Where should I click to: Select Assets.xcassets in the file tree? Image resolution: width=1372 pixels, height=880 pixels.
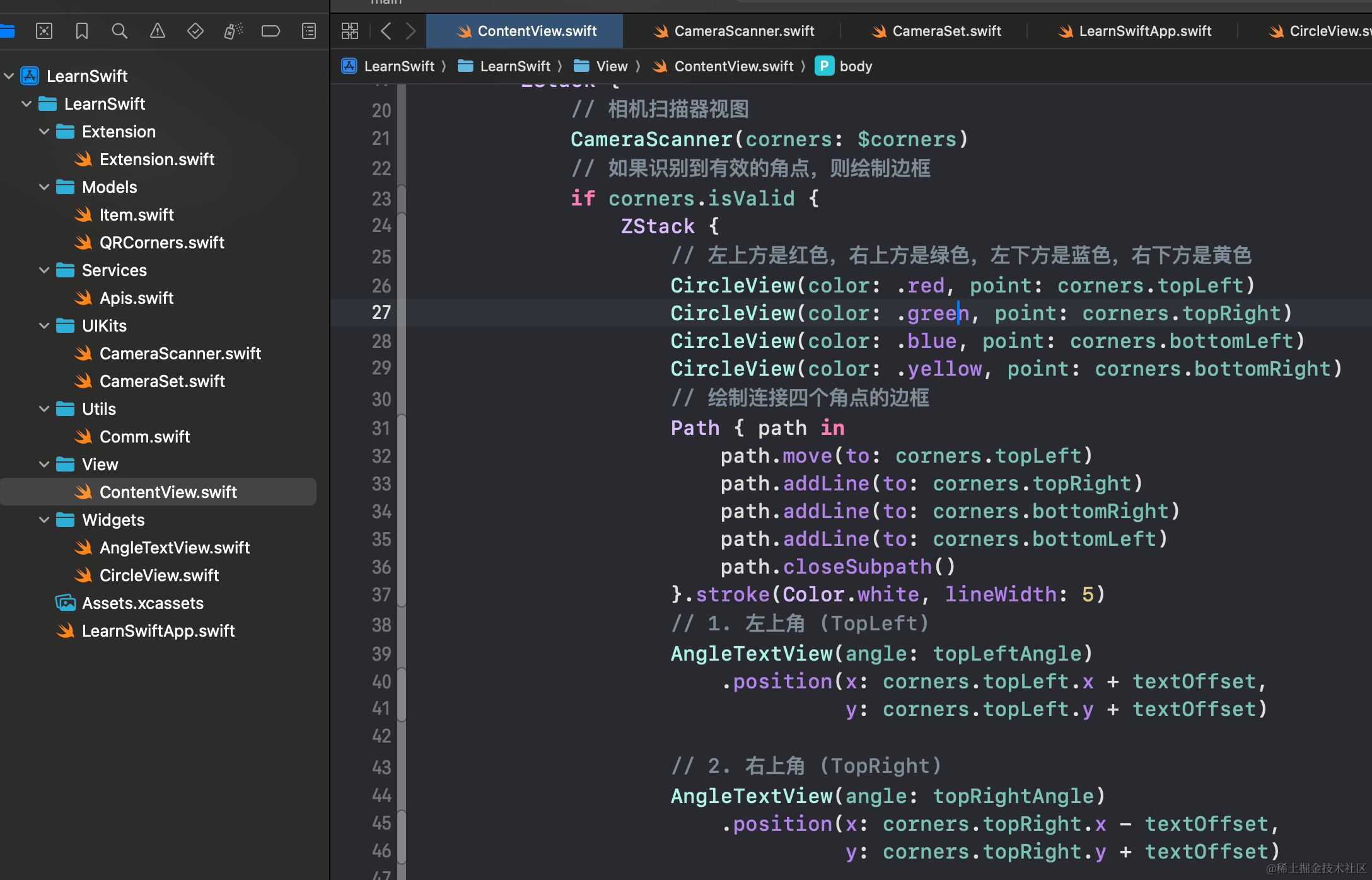click(142, 603)
